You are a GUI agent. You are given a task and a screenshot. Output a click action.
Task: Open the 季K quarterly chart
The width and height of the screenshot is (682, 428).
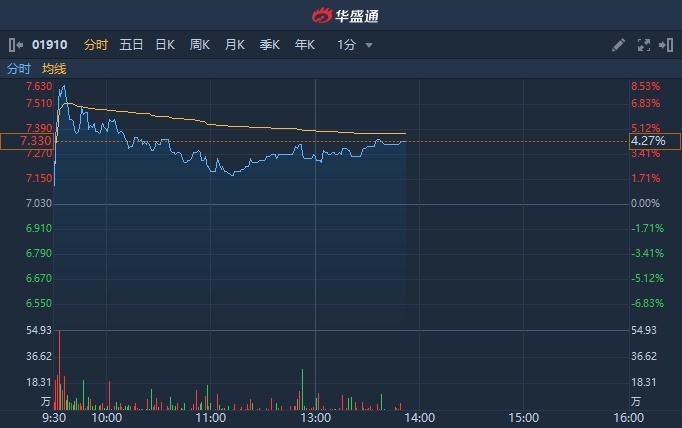pyautogui.click(x=270, y=45)
